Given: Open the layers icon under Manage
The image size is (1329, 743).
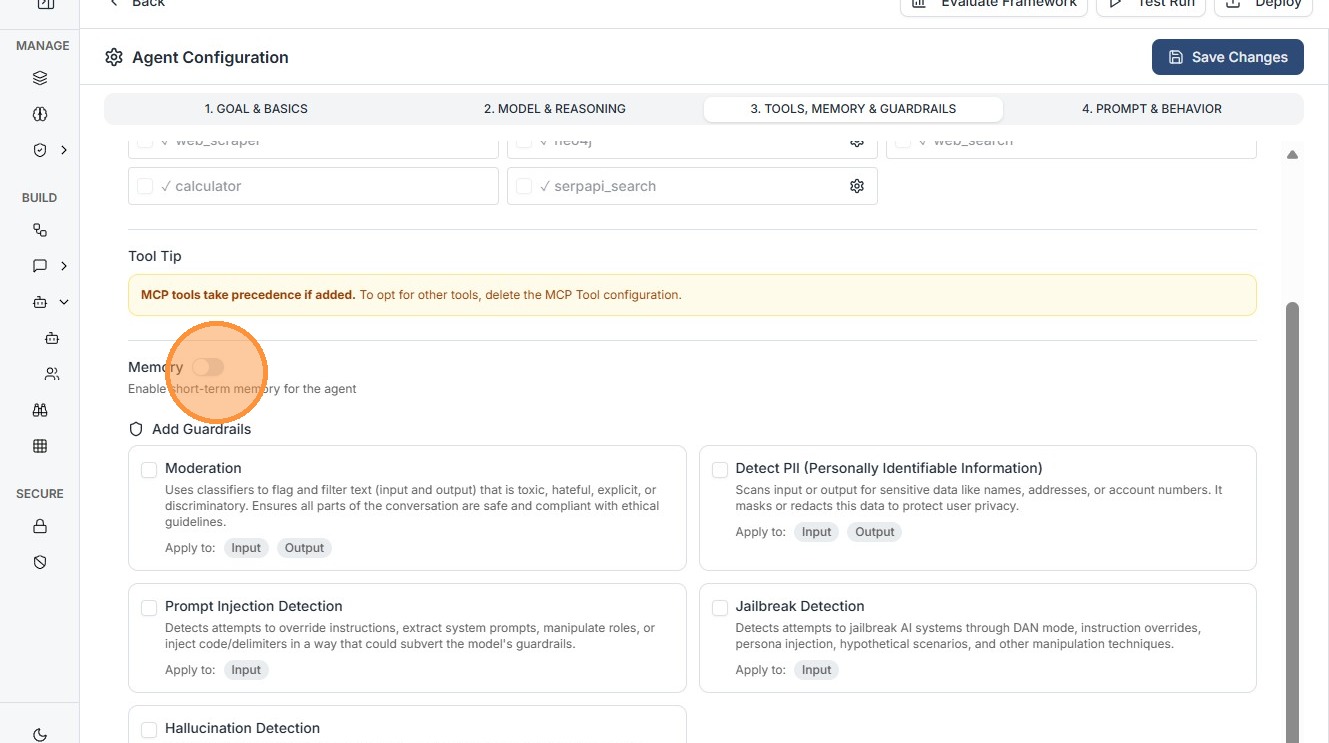Looking at the screenshot, I should (40, 78).
